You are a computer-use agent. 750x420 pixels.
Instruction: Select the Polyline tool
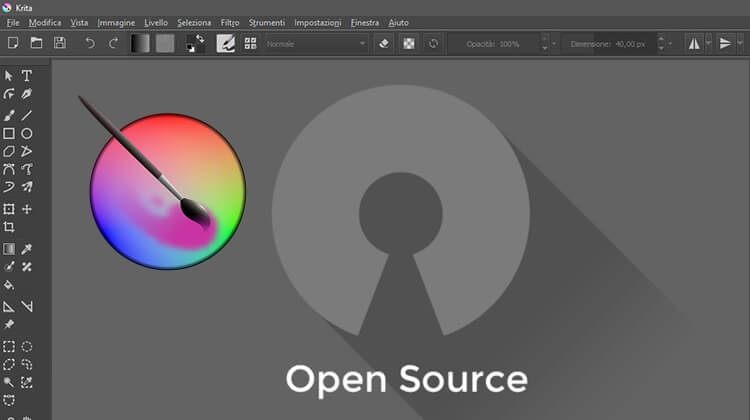point(27,151)
